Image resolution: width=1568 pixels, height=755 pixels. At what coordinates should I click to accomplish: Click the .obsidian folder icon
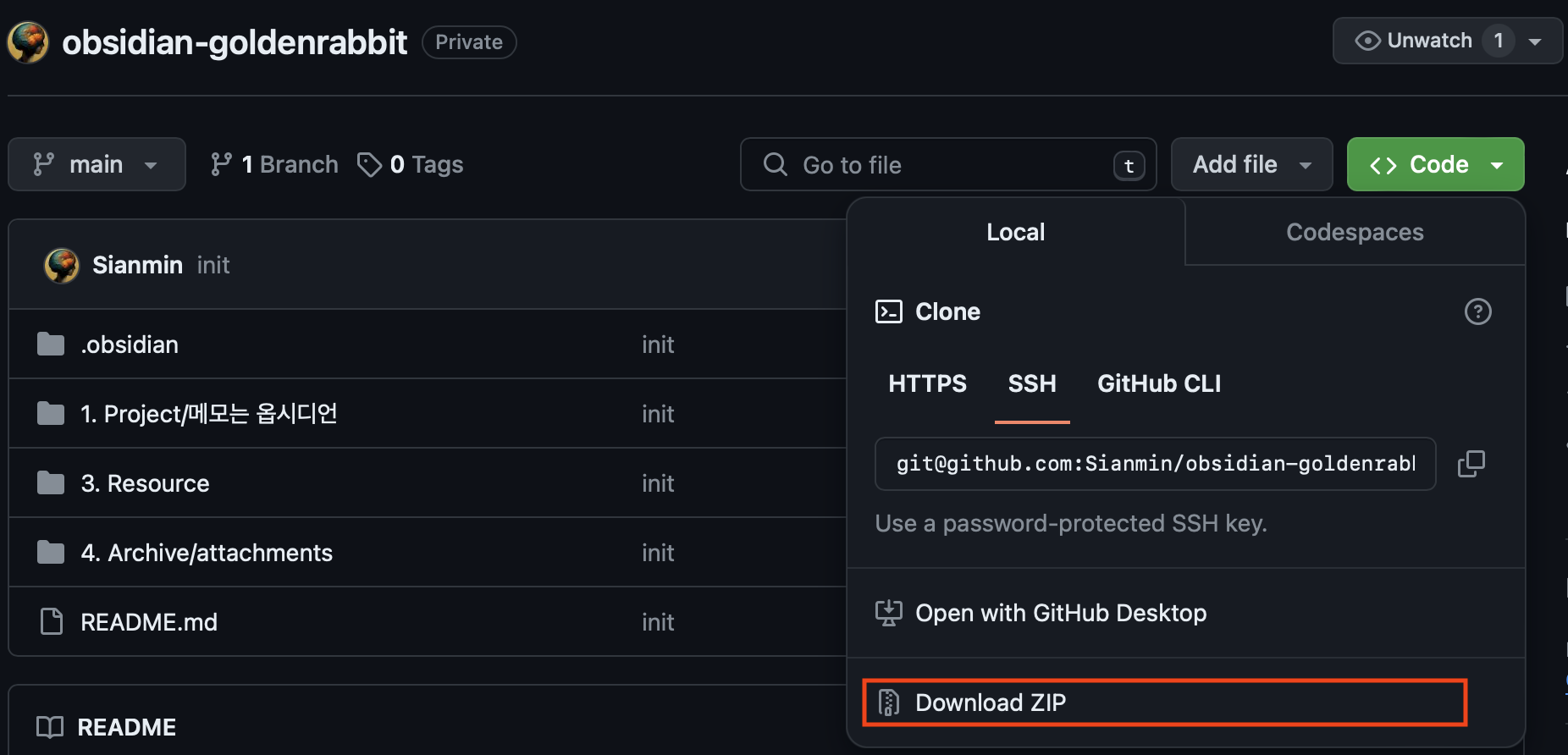51,344
